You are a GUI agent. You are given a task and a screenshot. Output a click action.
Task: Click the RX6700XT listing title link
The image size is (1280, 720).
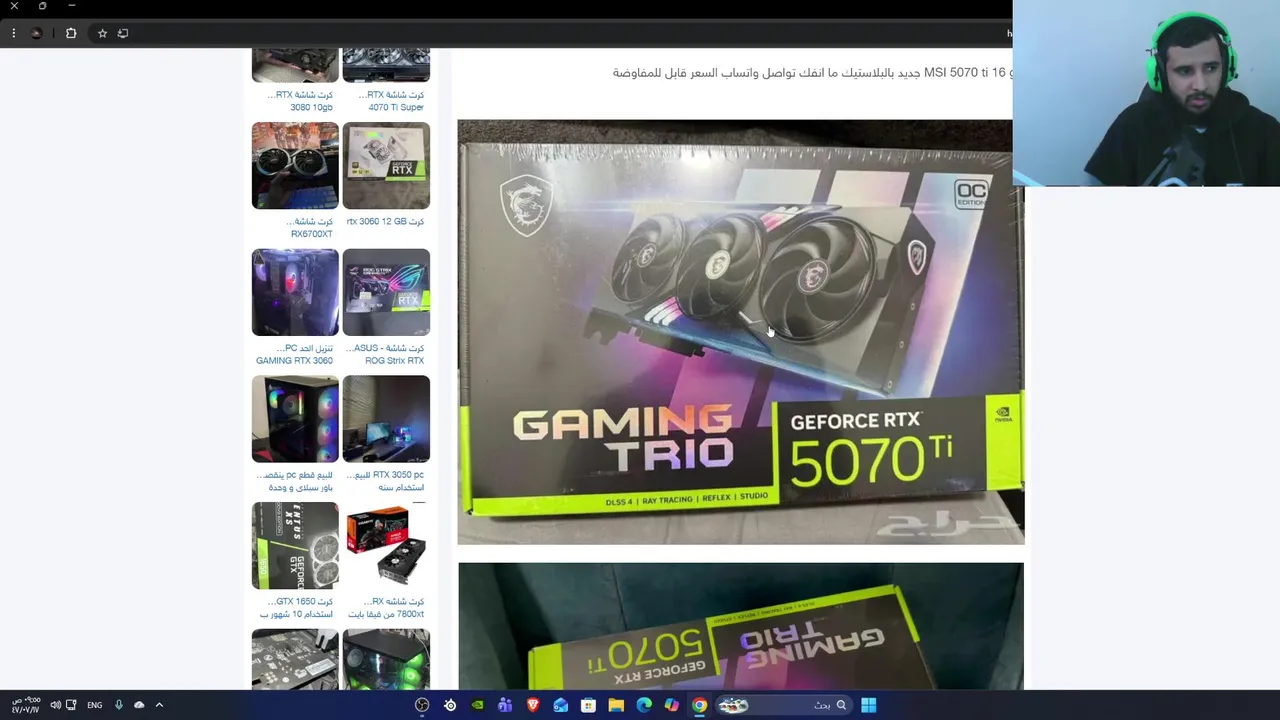coord(308,228)
